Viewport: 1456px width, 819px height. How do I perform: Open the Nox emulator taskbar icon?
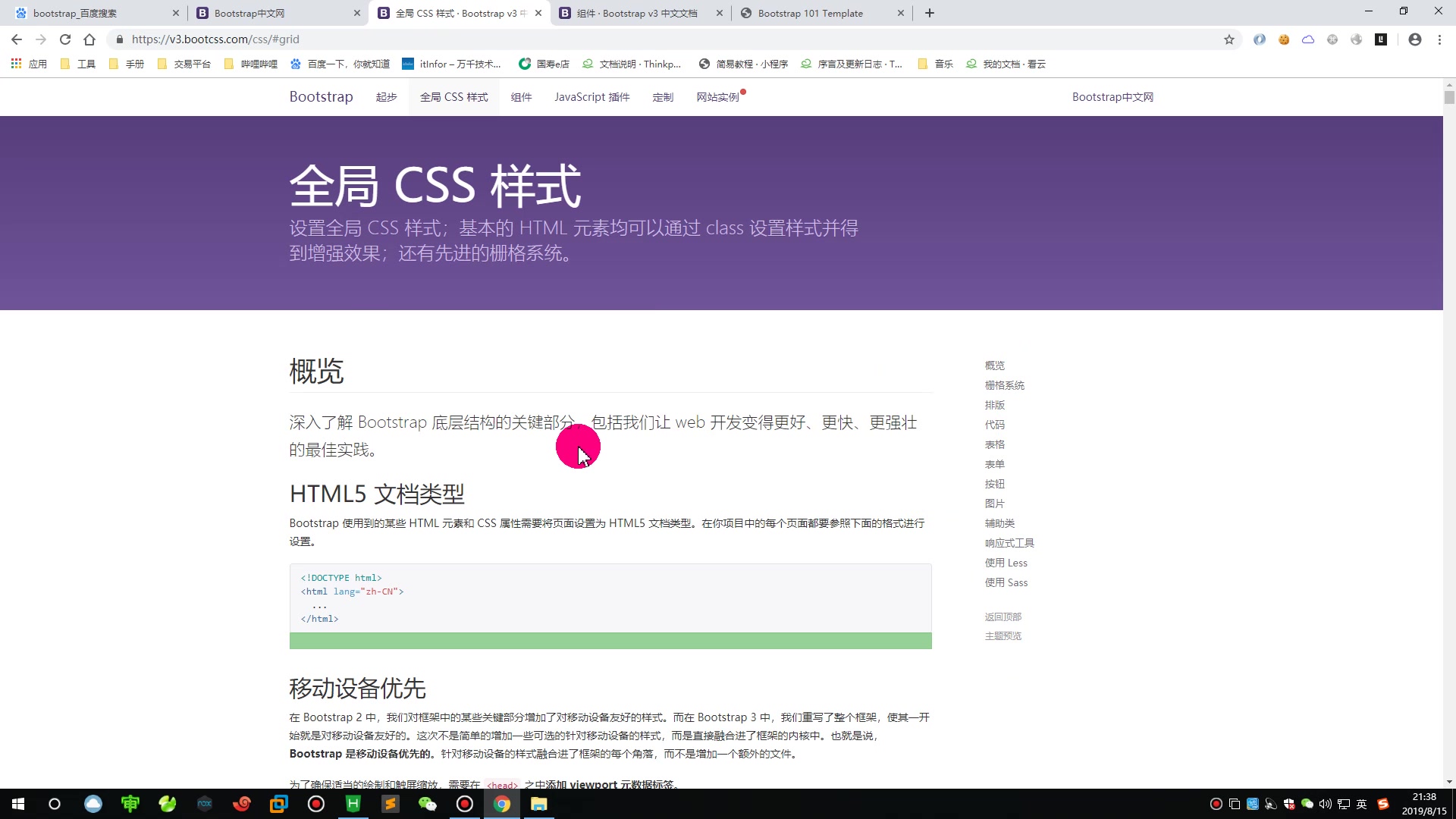[205, 804]
